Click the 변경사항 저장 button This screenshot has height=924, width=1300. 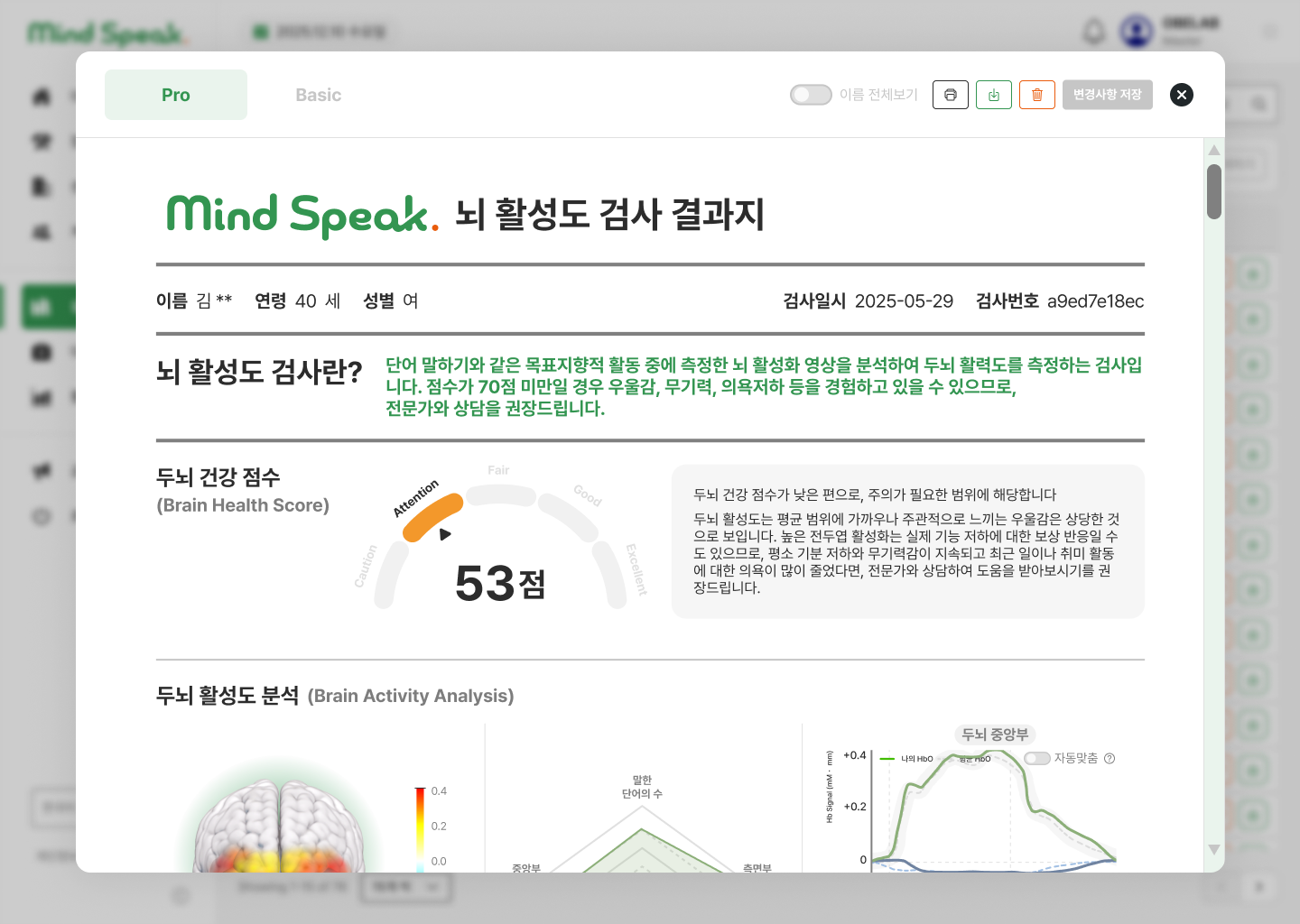(x=1108, y=95)
